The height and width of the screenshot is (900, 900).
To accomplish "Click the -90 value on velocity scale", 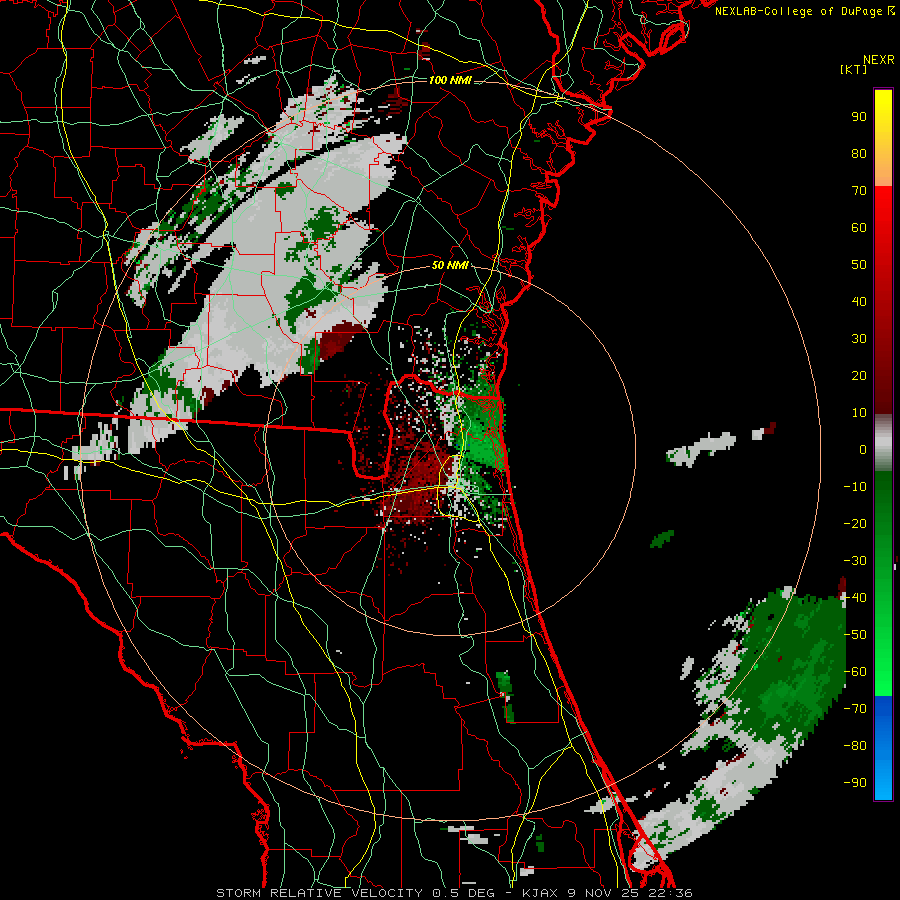I will coord(855,783).
